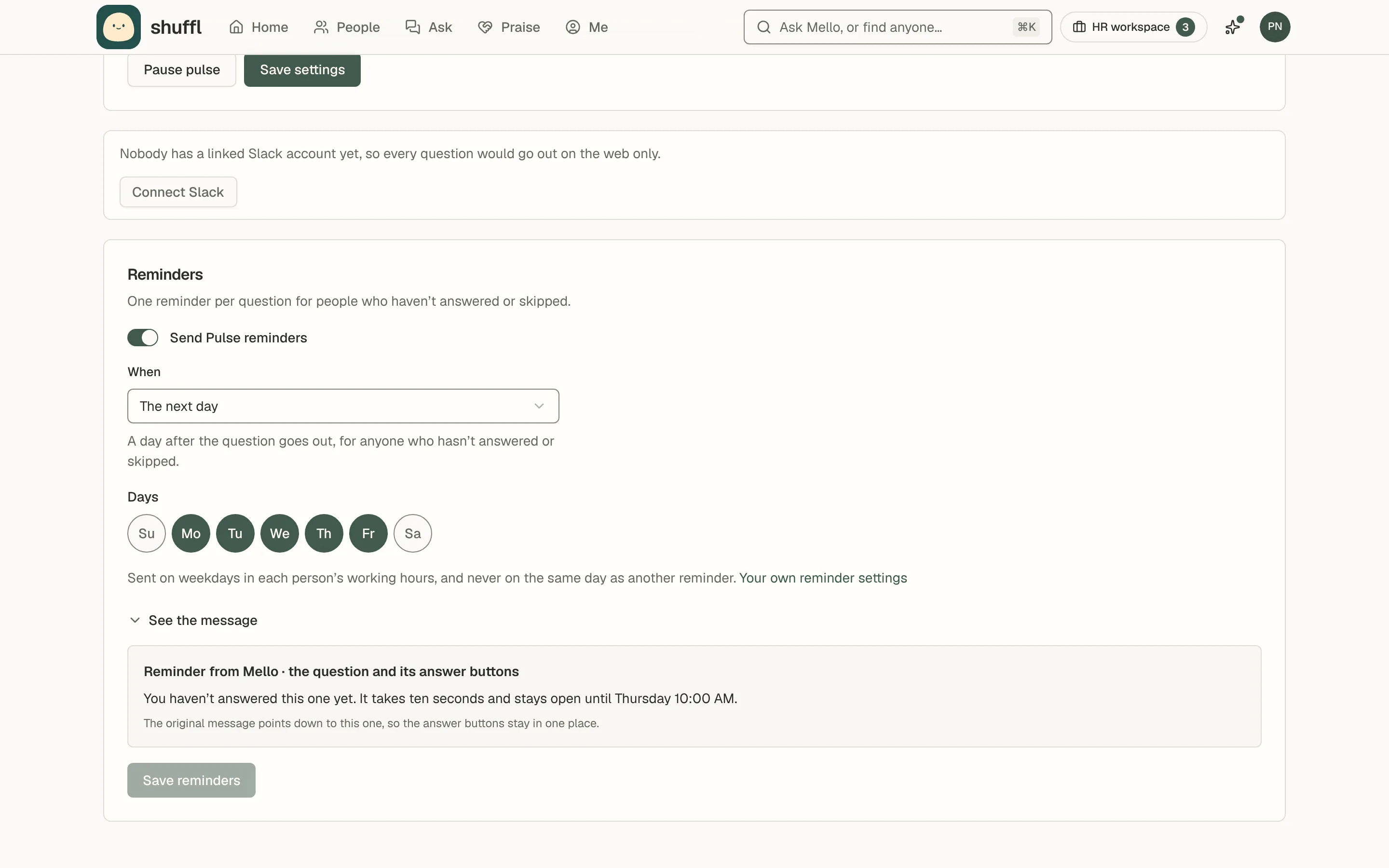Click the Save reminders button

[x=191, y=780]
